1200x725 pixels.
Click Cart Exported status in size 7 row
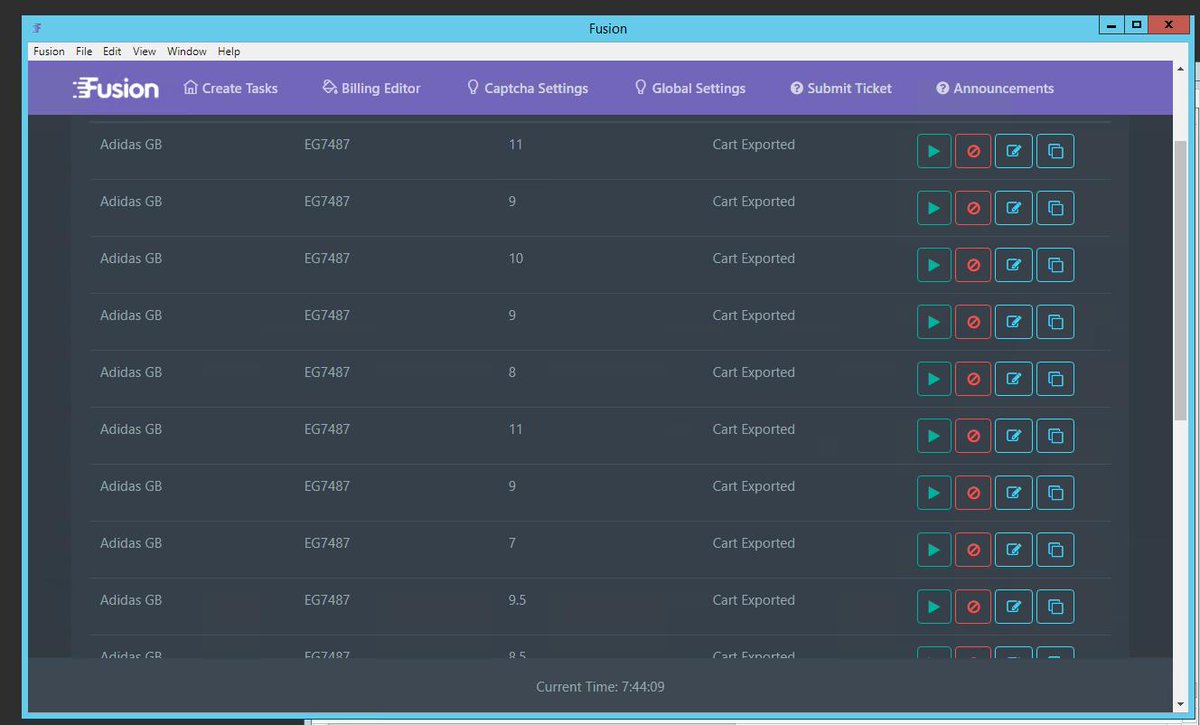(754, 543)
